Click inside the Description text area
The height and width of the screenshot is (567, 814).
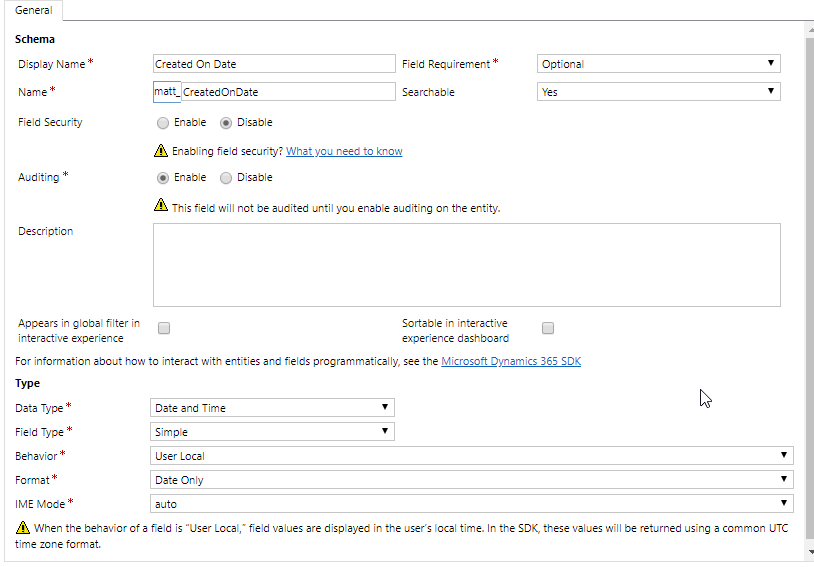tap(467, 265)
